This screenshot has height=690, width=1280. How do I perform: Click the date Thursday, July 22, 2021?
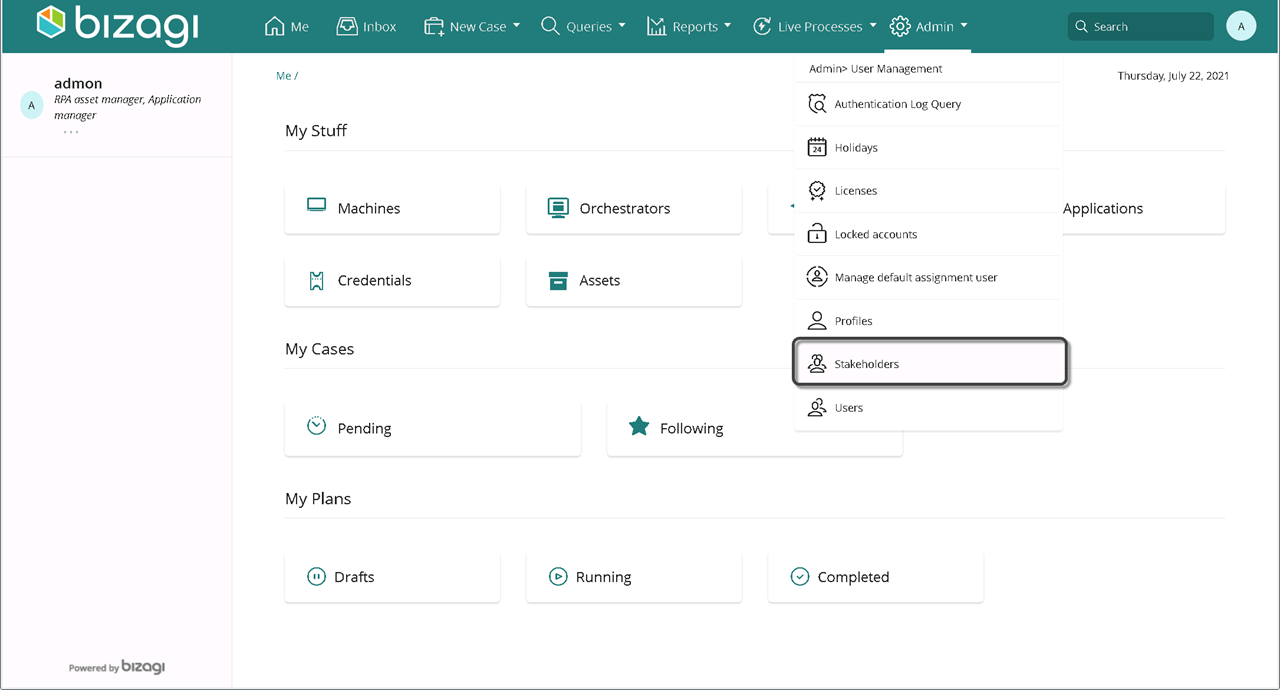pyautogui.click(x=1173, y=76)
